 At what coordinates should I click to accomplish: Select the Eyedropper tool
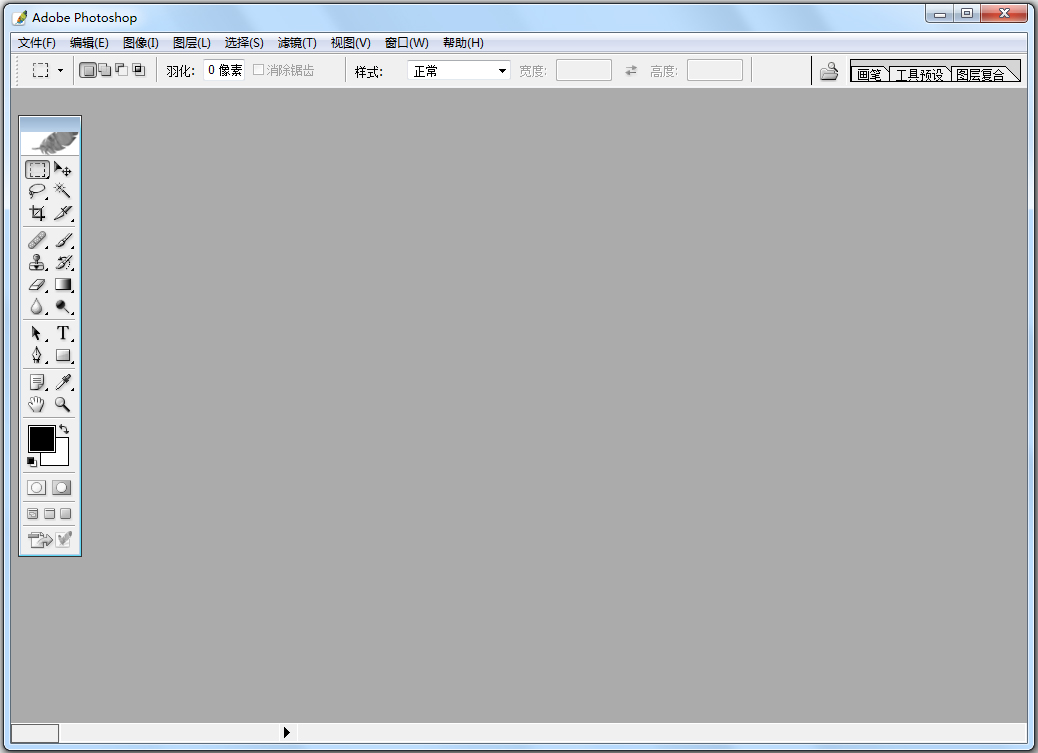coord(63,382)
